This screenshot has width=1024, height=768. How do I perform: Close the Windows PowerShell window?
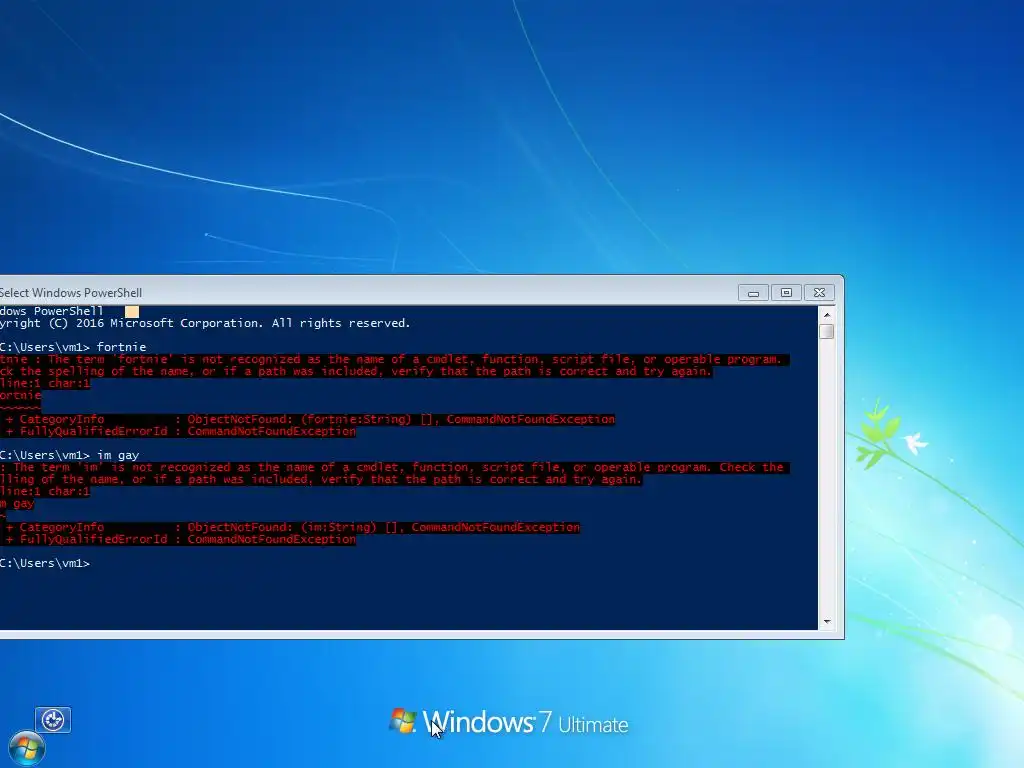(820, 293)
